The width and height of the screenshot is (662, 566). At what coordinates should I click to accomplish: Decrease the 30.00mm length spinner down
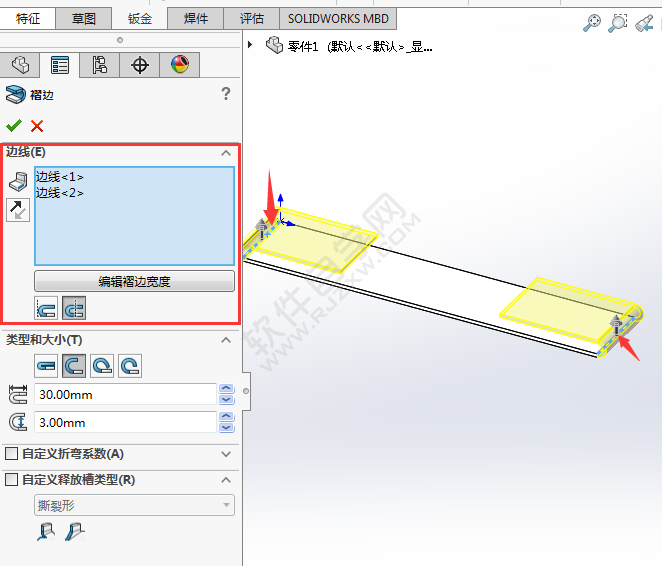(227, 399)
